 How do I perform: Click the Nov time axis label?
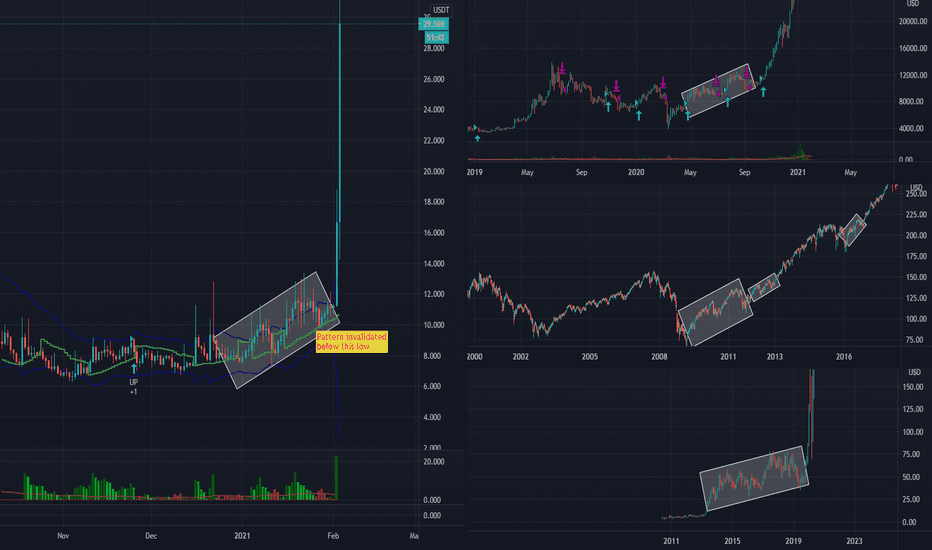(63, 536)
